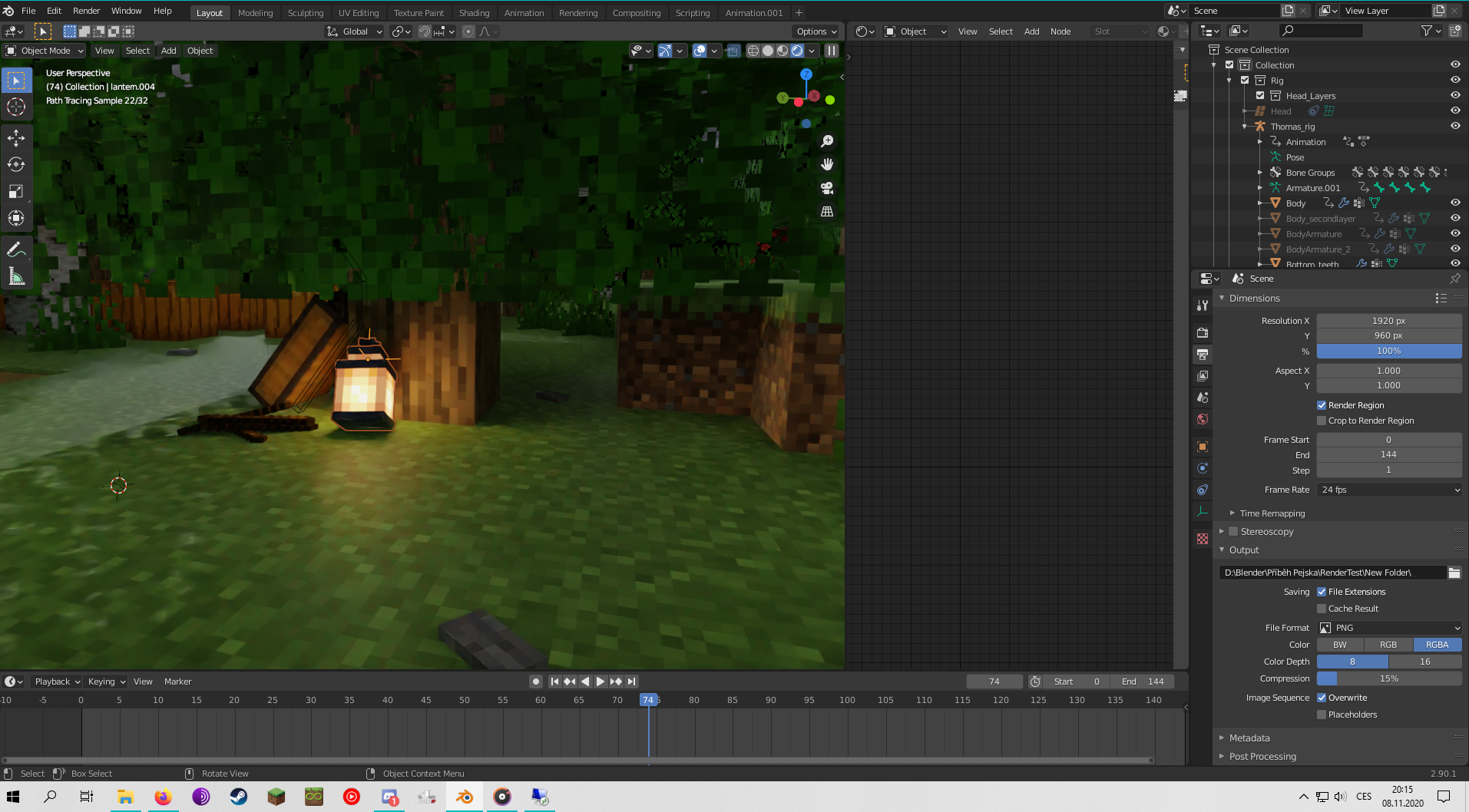This screenshot has height=812, width=1469.
Task: Open the World Properties tab
Action: pyautogui.click(x=1202, y=419)
